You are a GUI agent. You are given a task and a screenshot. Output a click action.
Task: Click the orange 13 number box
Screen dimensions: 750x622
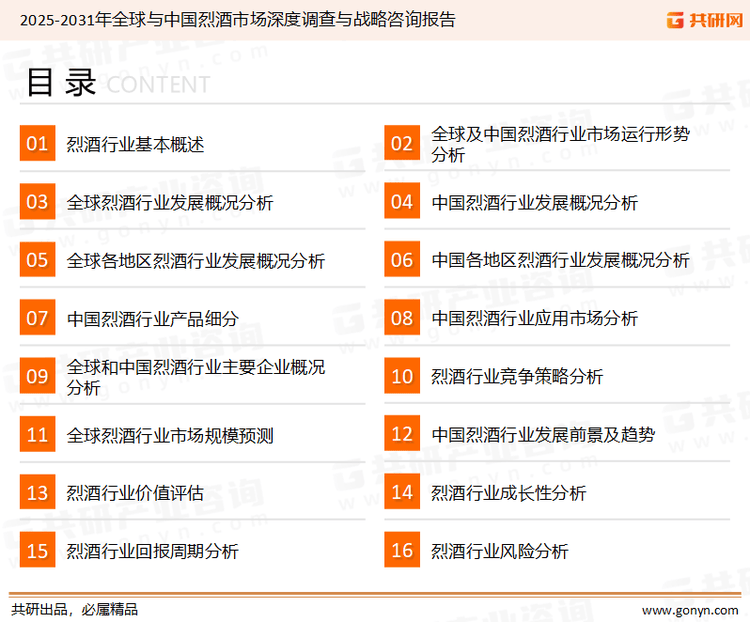37,492
